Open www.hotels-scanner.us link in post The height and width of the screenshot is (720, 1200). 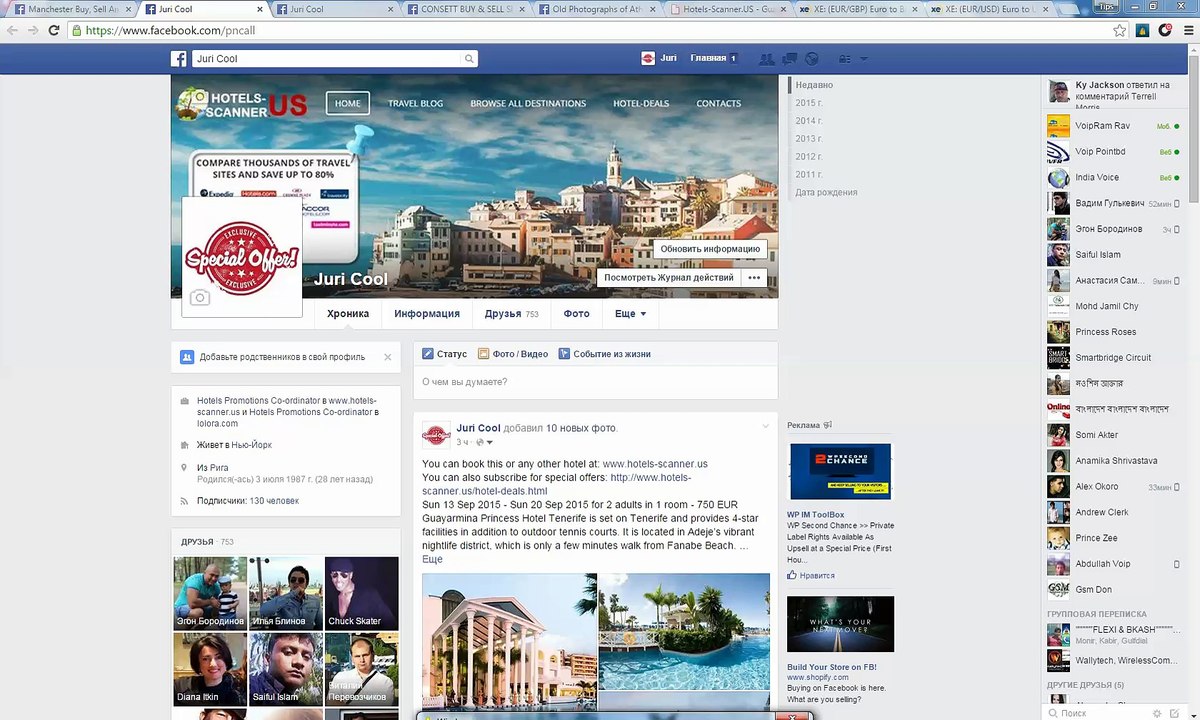[x=655, y=464]
